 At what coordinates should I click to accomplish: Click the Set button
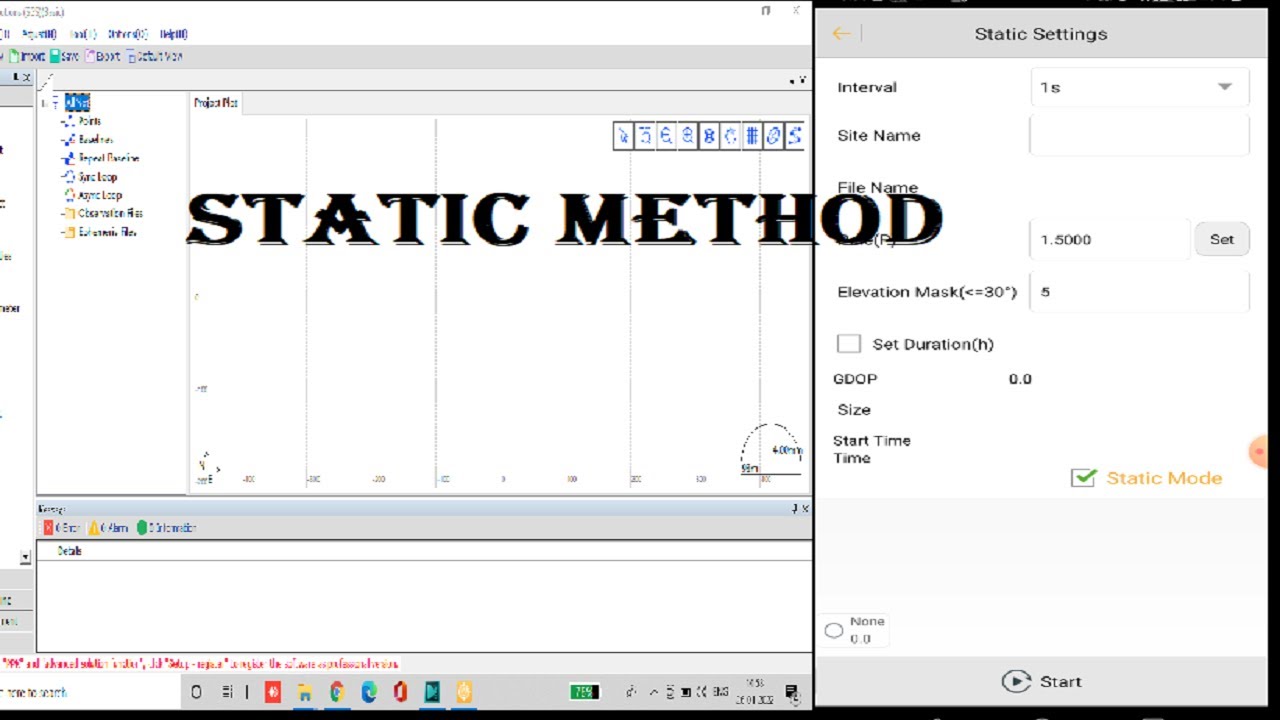(1222, 239)
